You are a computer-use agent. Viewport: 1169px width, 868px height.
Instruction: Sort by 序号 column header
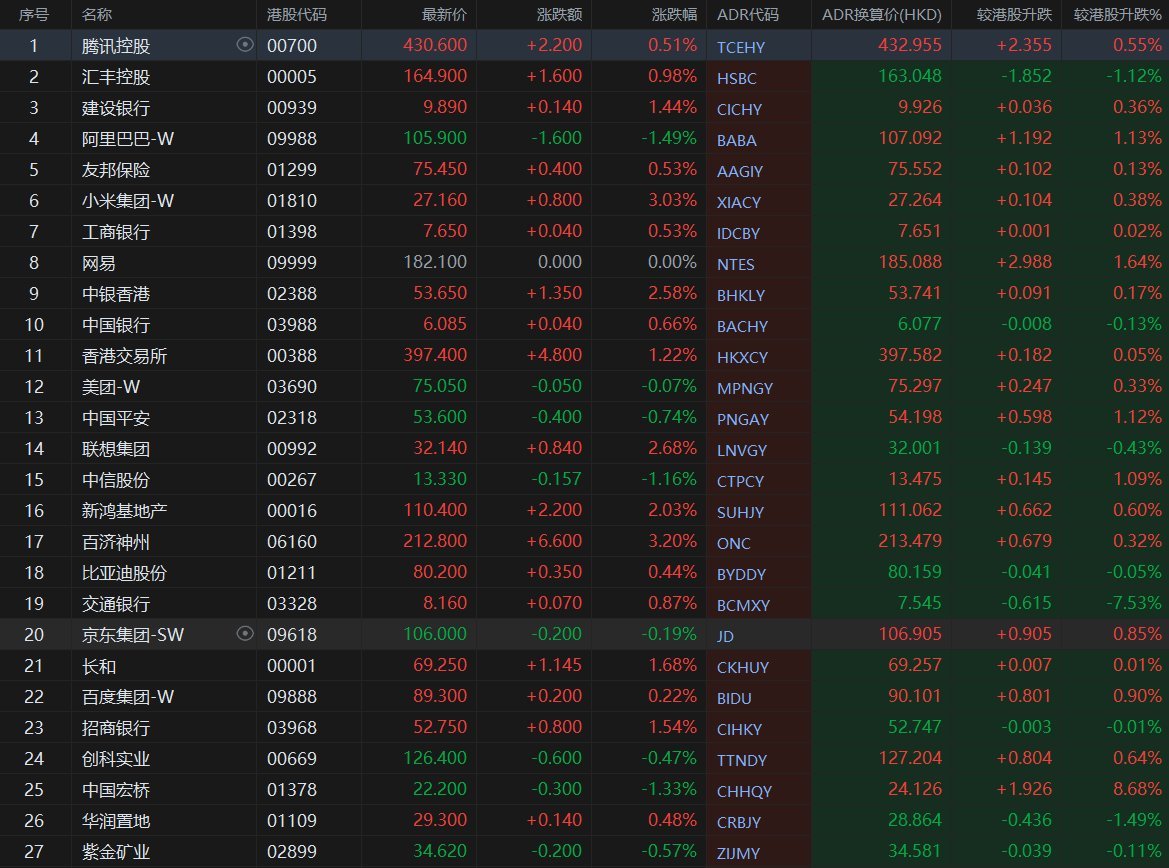[34, 14]
